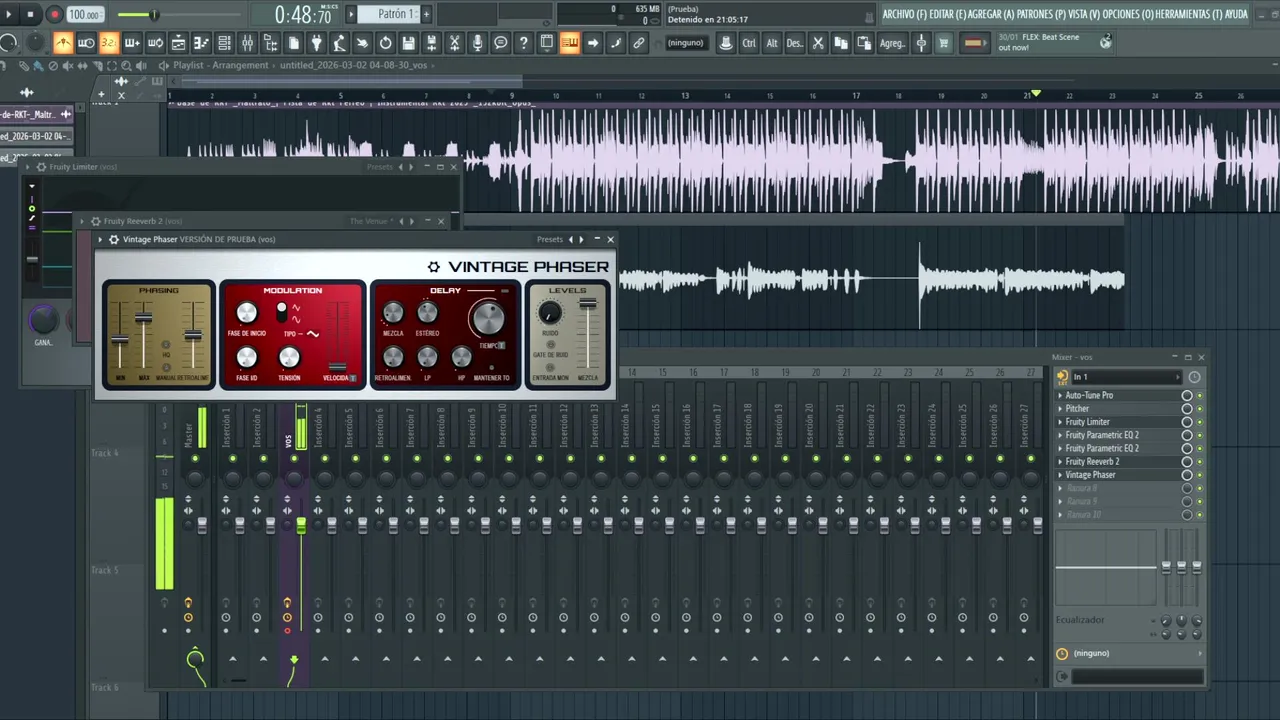Viewport: 1280px width, 720px height.
Task: Open the OPCIONES (O) menu
Action: click(1128, 14)
